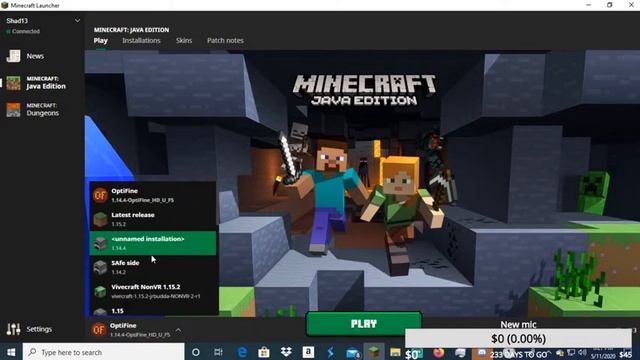Open Firefox from the taskbar
The height and width of the screenshot is (360, 640).
pyautogui.click(x=439, y=352)
